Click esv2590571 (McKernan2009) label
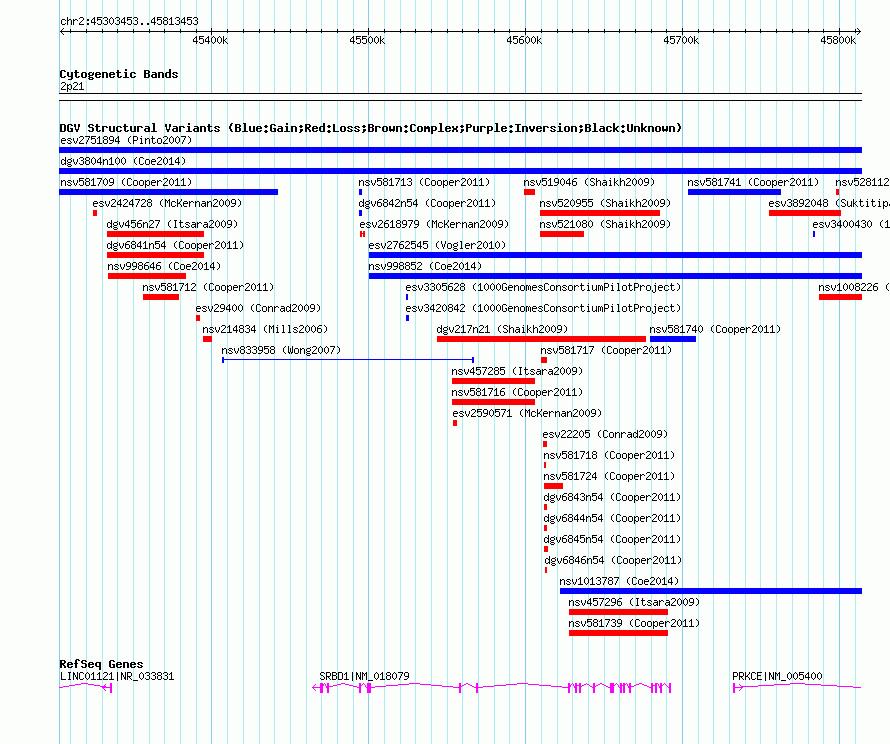This screenshot has height=744, width=890. pos(527,413)
